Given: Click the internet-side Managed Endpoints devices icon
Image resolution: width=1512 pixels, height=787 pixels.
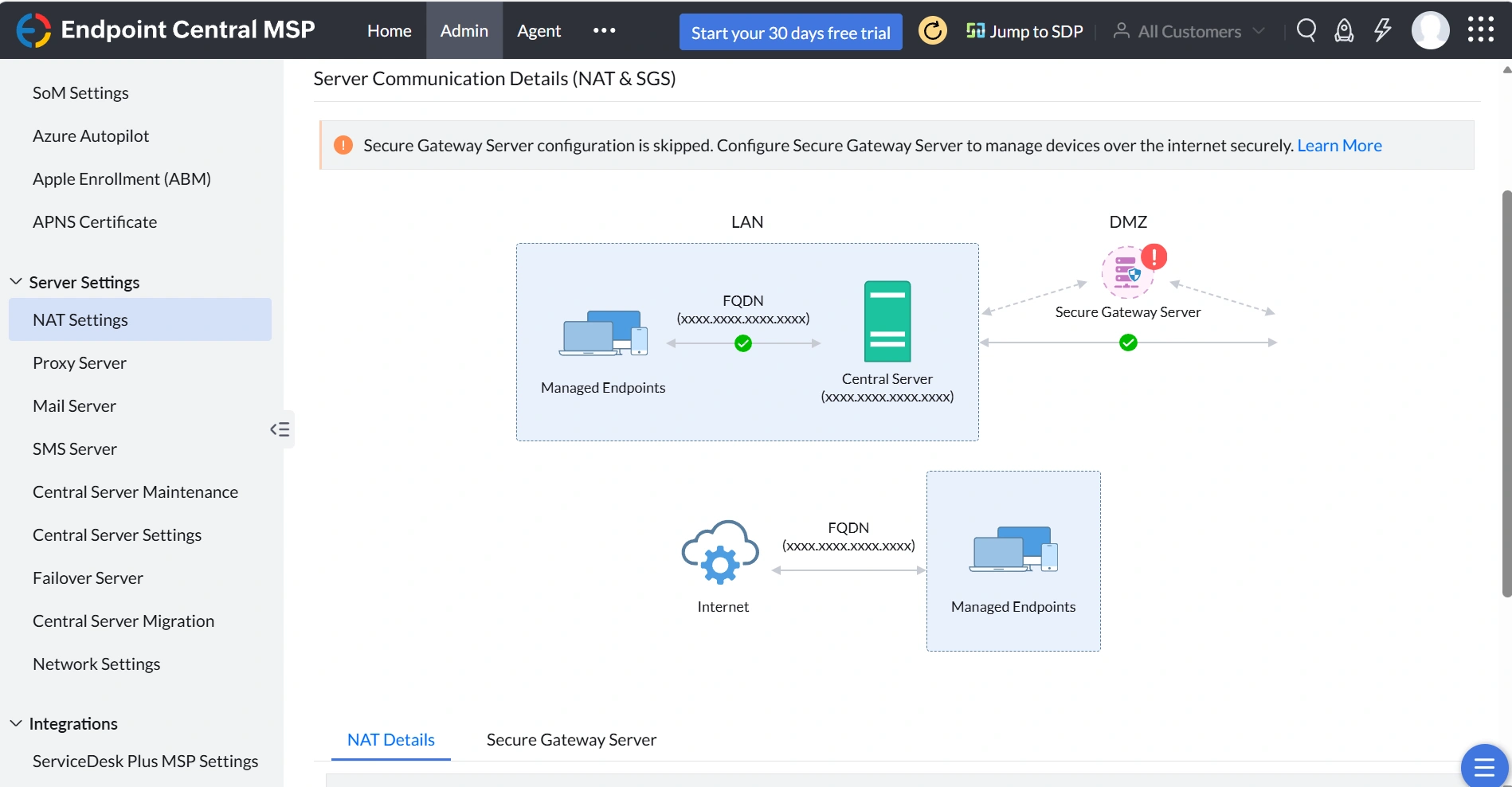Looking at the screenshot, I should click(1013, 549).
